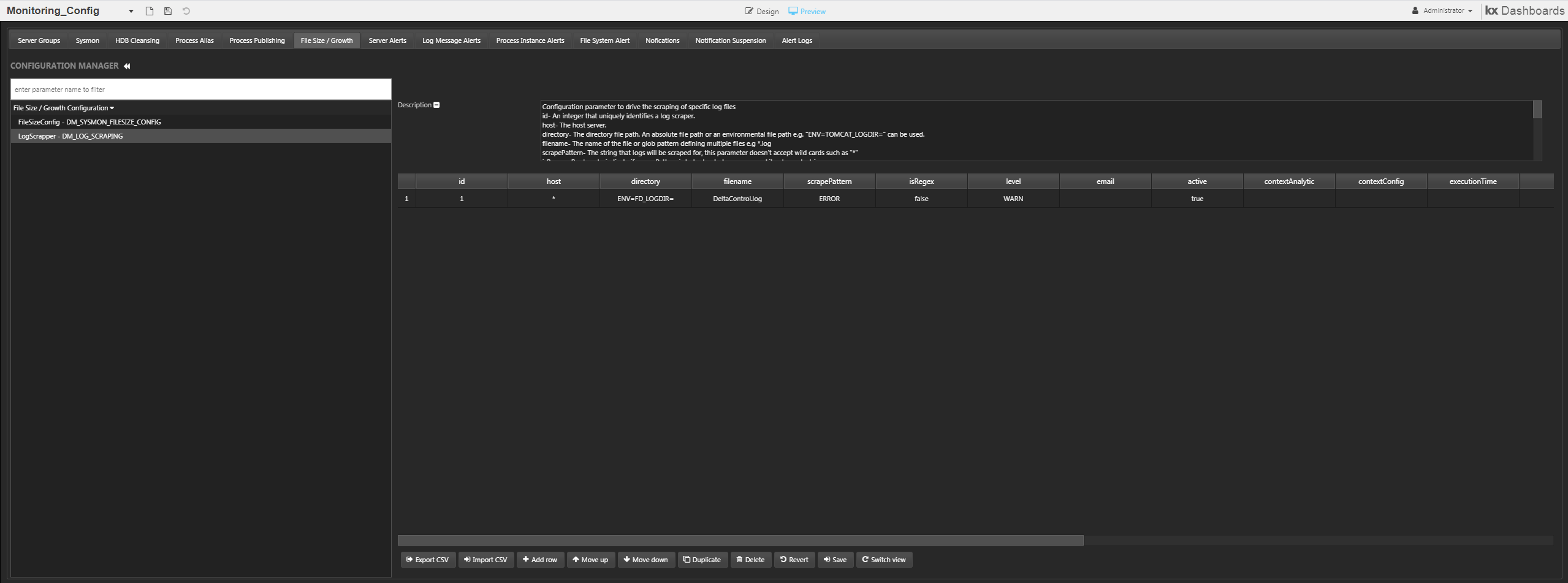Click the Move up button
1568x583 pixels.
pyautogui.click(x=591, y=560)
